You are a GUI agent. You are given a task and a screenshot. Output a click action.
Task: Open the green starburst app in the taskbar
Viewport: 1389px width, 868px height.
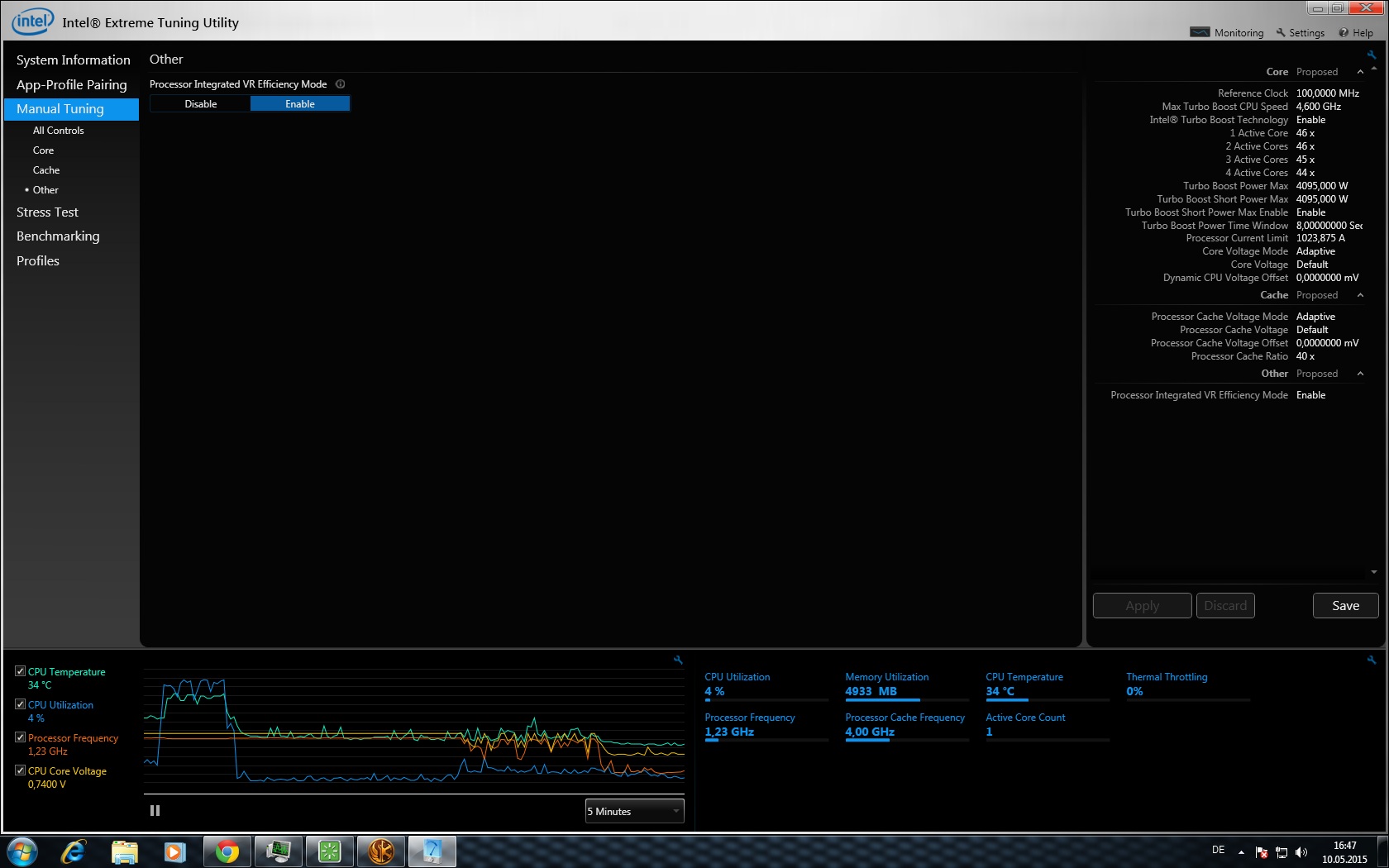click(330, 851)
